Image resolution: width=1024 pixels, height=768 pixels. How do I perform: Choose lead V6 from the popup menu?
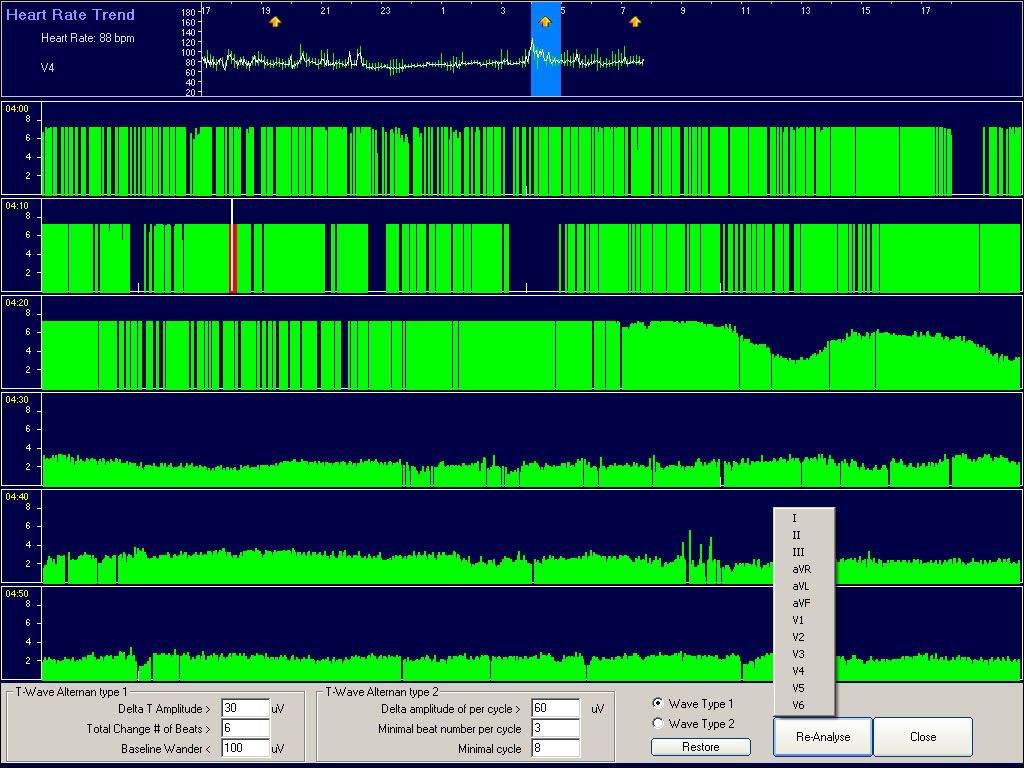pyautogui.click(x=798, y=705)
